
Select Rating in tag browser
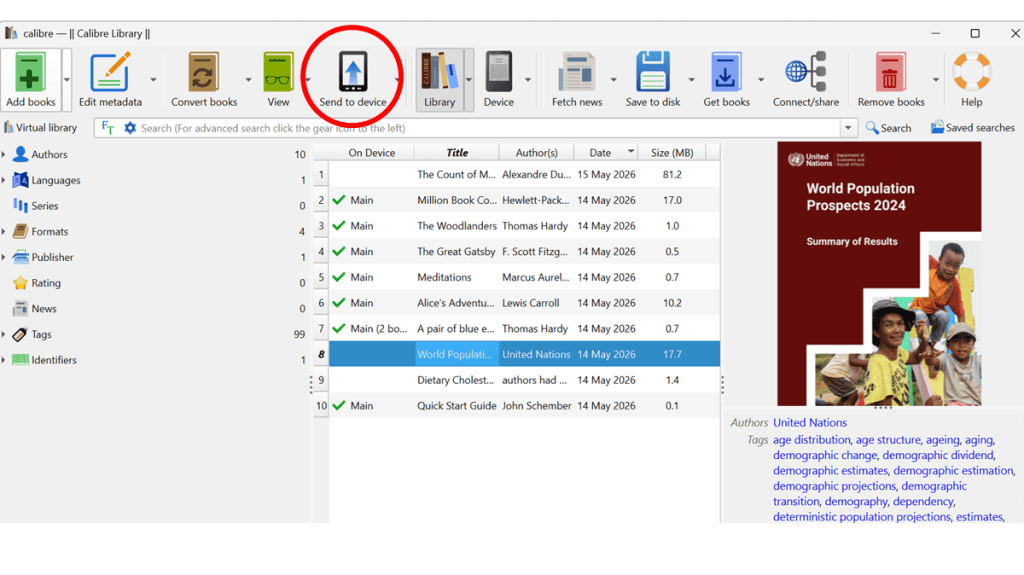pos(46,283)
